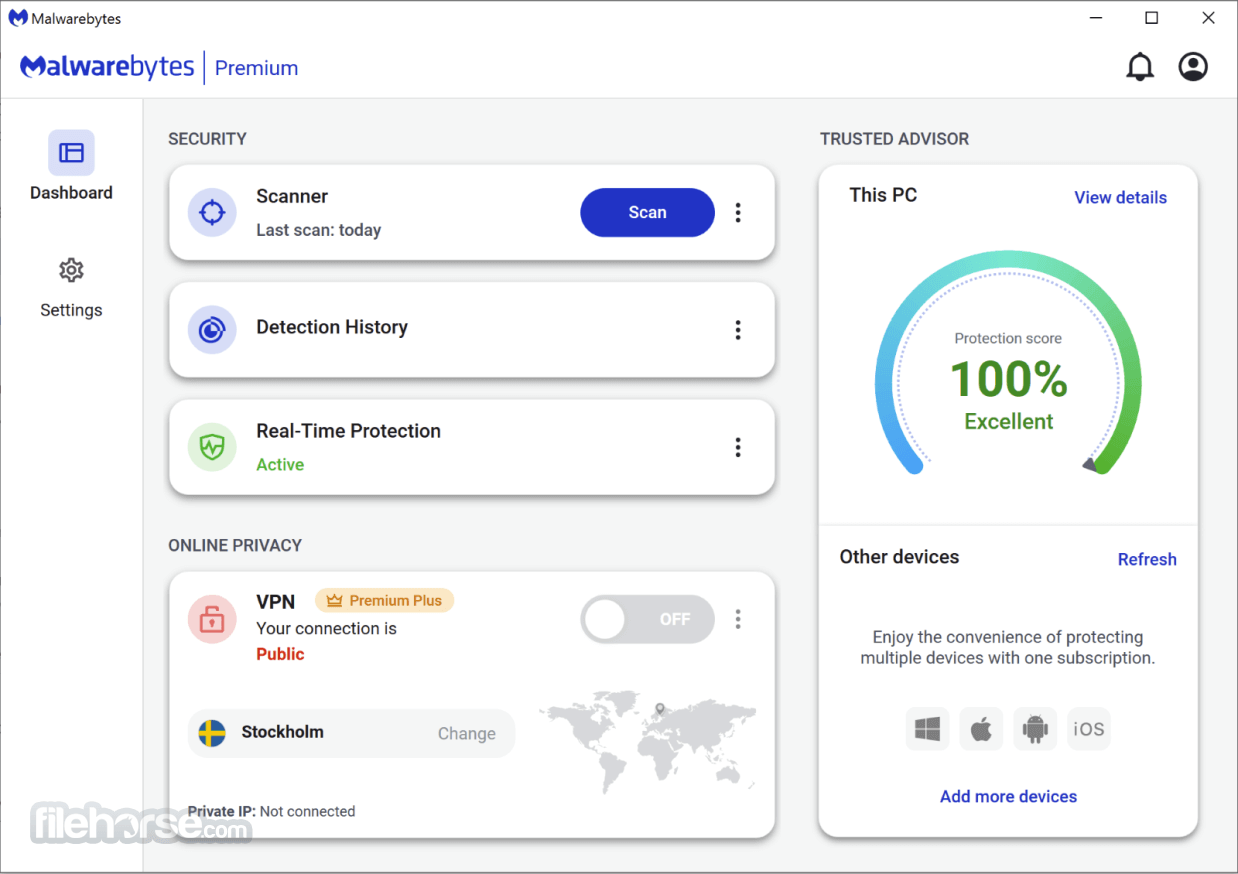
Task: Click the Scanner crosshair icon
Action: [x=212, y=212]
